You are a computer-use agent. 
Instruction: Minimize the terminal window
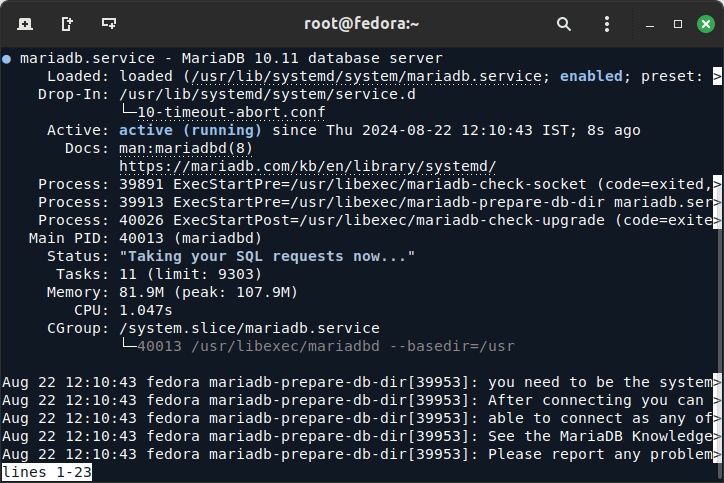[x=650, y=24]
